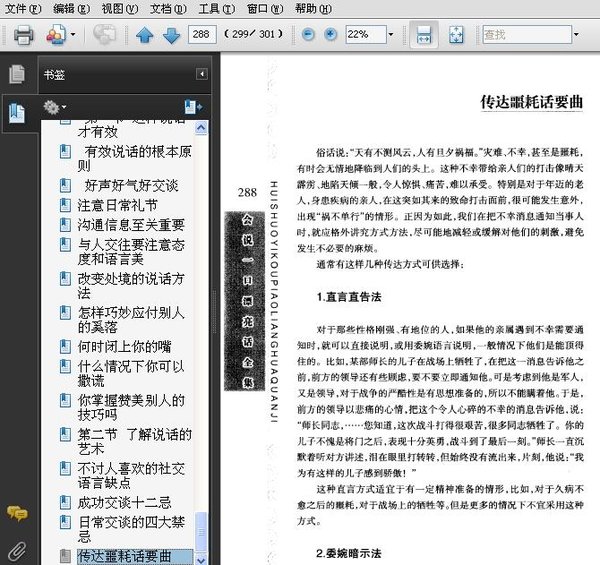
Task: Go to next page with down arrow
Action: (x=171, y=35)
